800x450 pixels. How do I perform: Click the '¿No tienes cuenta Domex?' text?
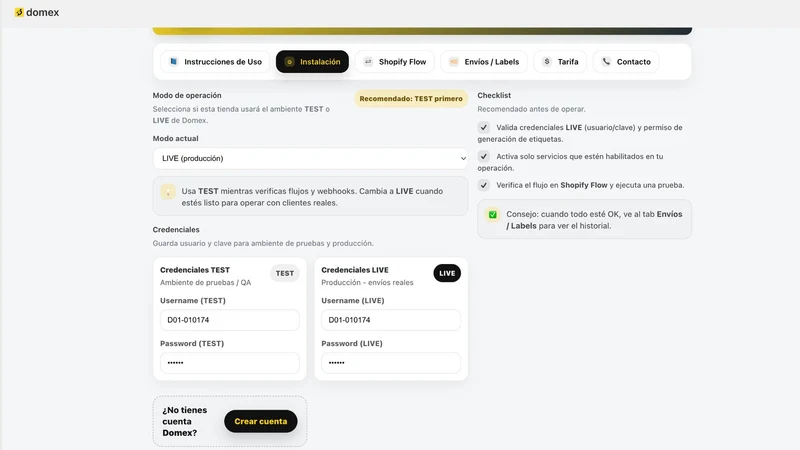186,421
